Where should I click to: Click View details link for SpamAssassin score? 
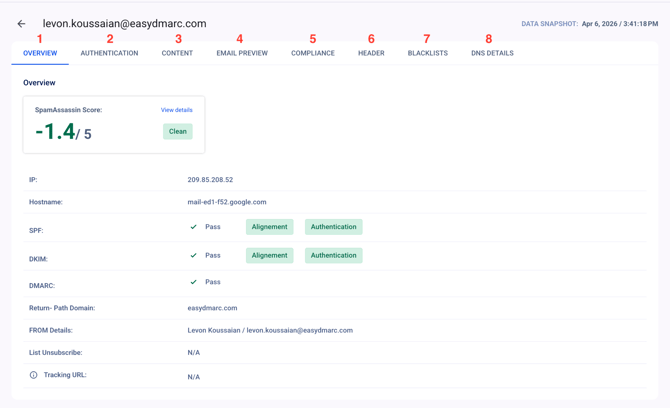pyautogui.click(x=177, y=110)
